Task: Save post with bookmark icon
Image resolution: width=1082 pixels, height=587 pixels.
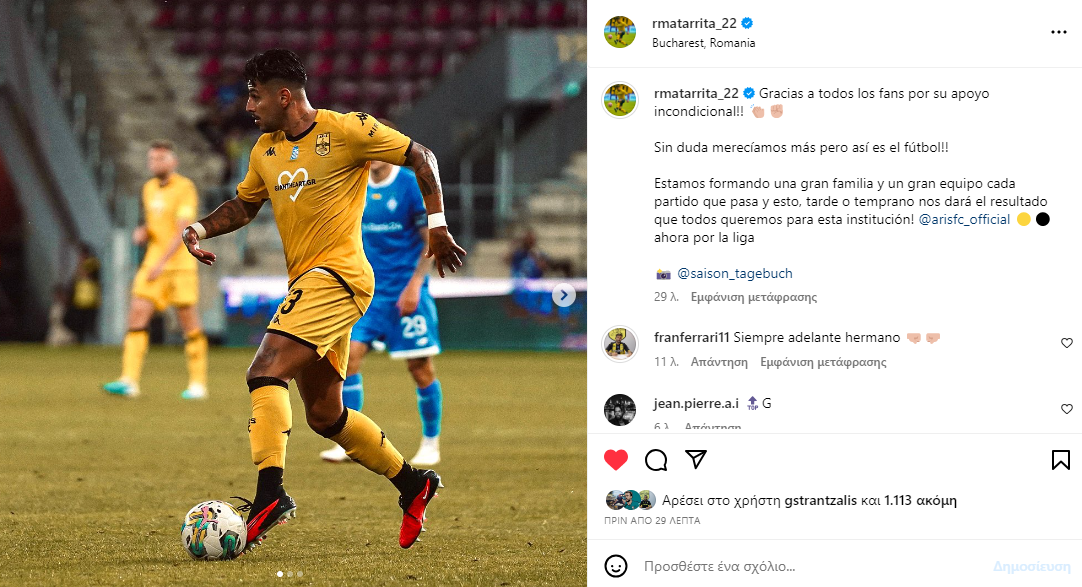Action: coord(1061,460)
